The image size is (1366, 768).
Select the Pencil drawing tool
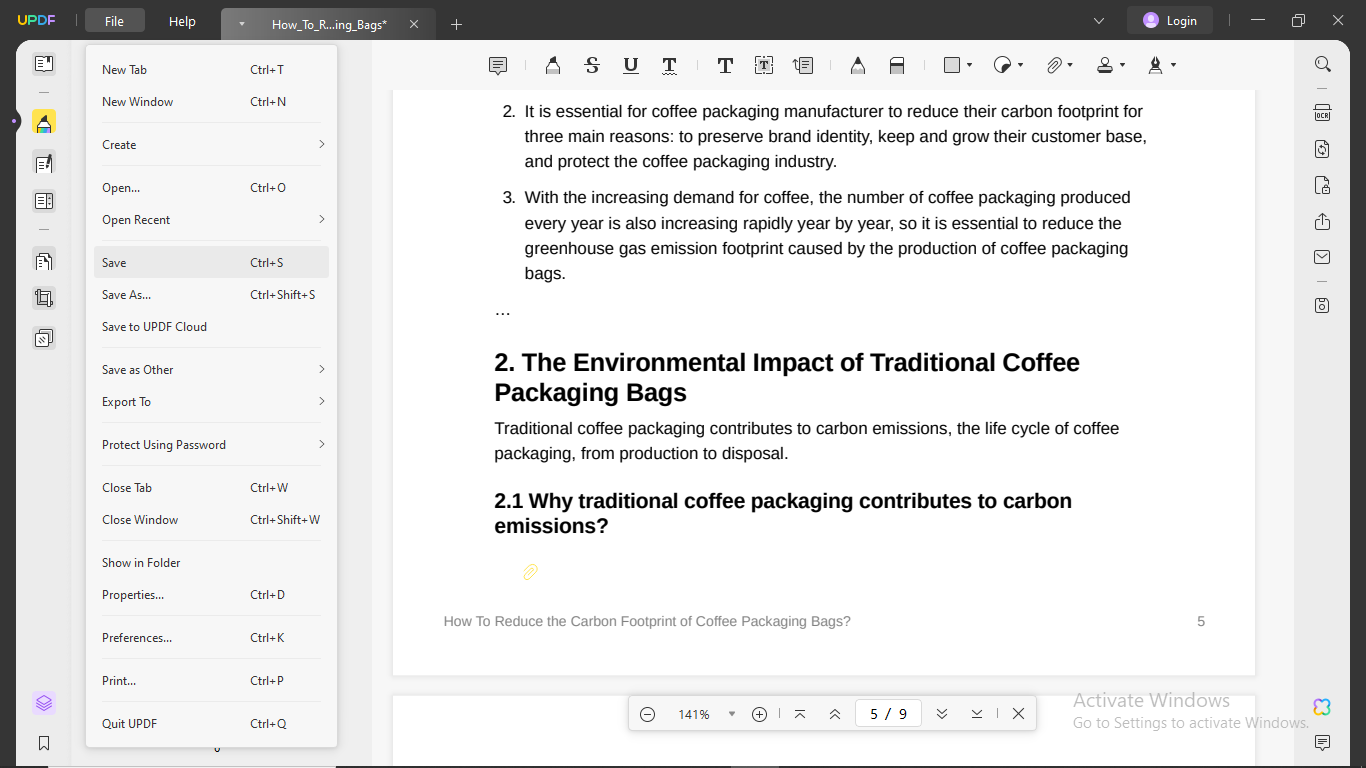tap(857, 65)
